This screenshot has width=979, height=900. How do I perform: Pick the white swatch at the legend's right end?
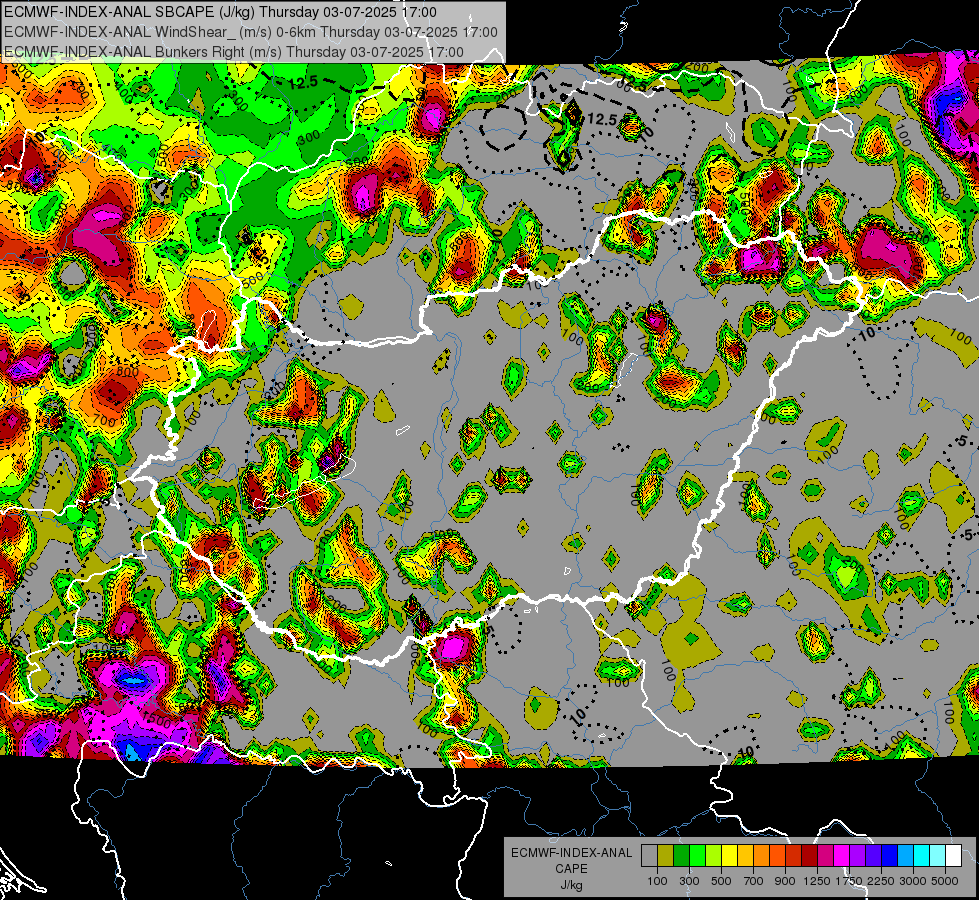(x=954, y=855)
